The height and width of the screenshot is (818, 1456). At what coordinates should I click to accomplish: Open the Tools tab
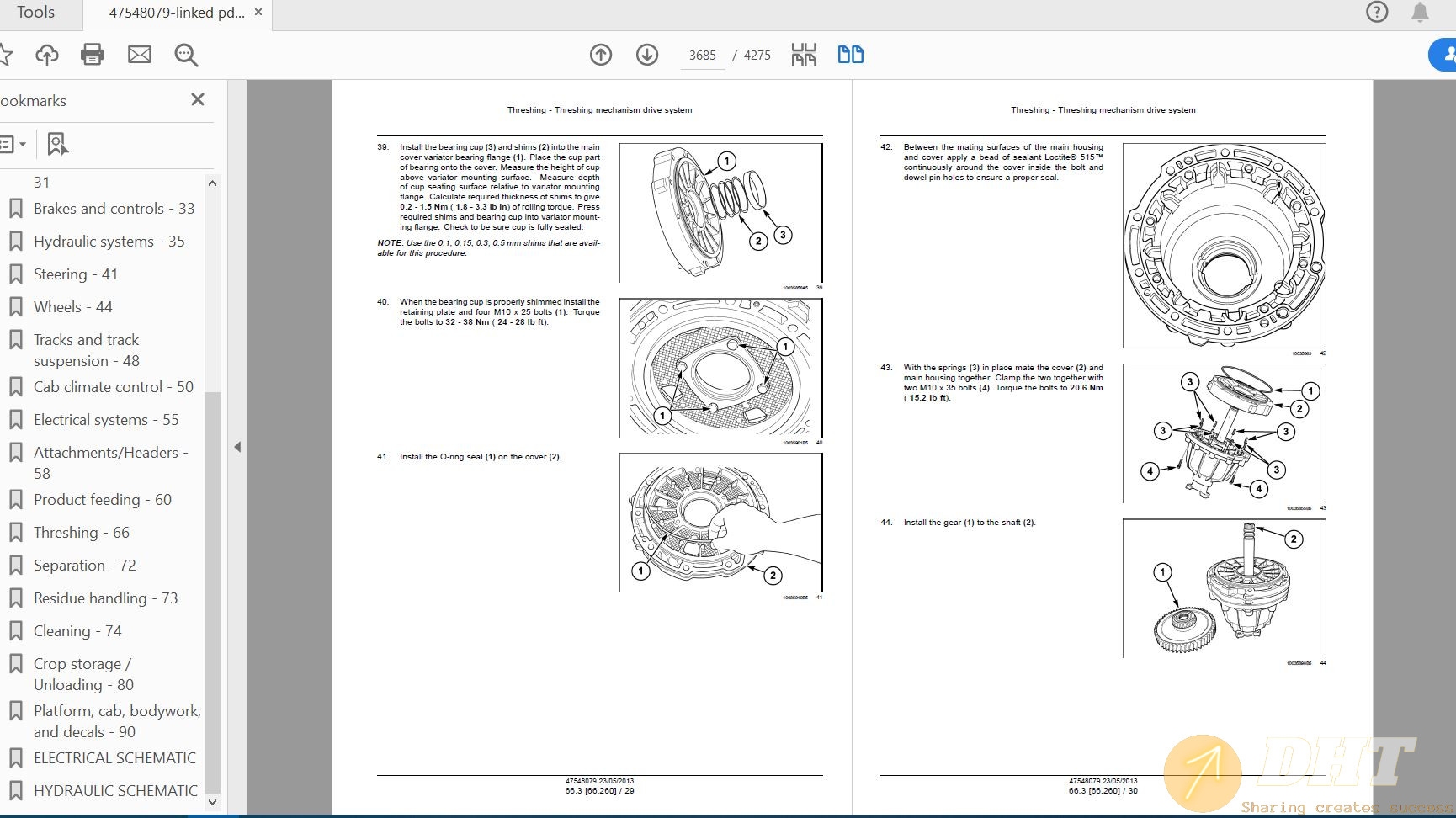[35, 13]
